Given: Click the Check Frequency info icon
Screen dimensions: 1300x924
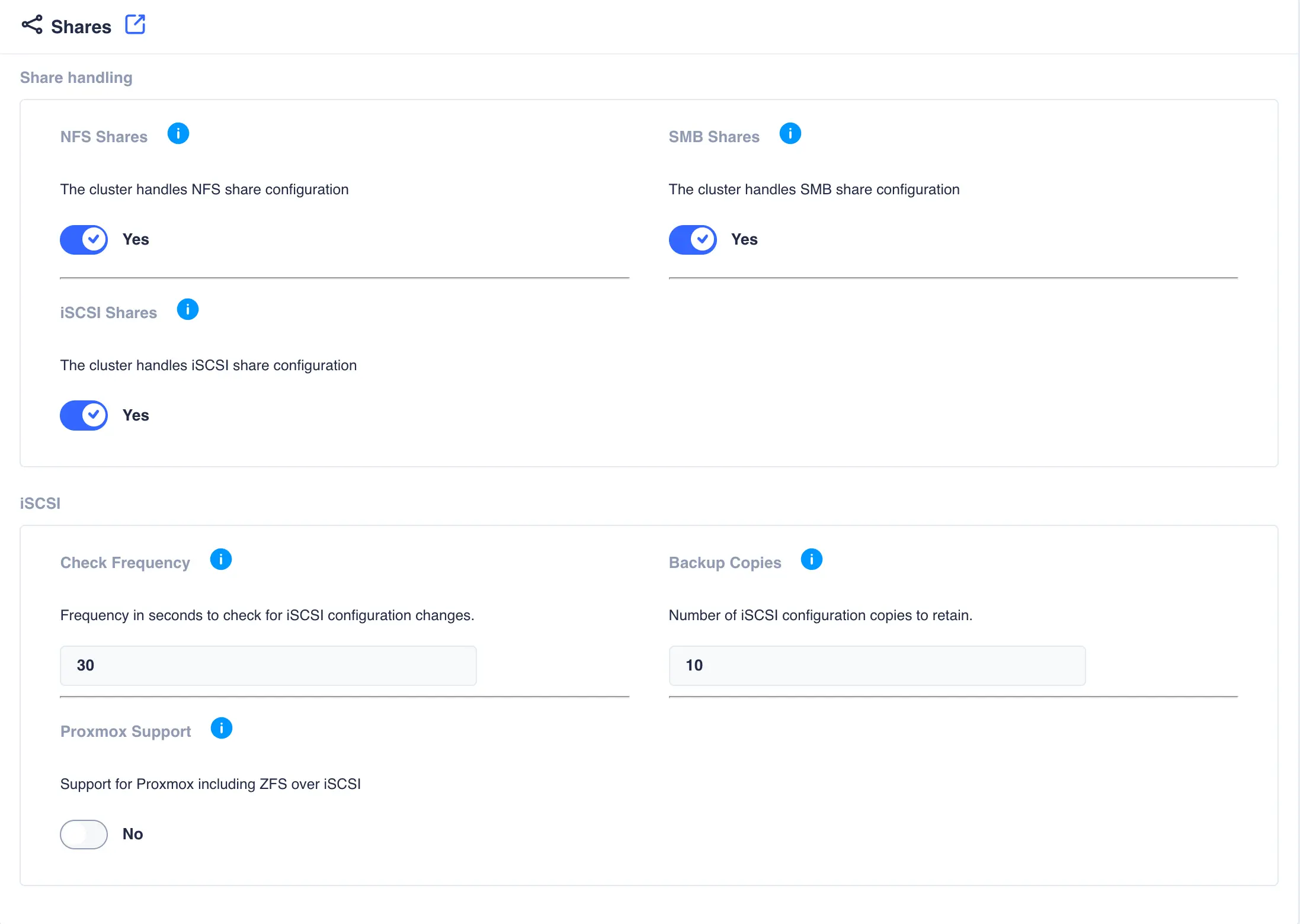Looking at the screenshot, I should coord(221,559).
